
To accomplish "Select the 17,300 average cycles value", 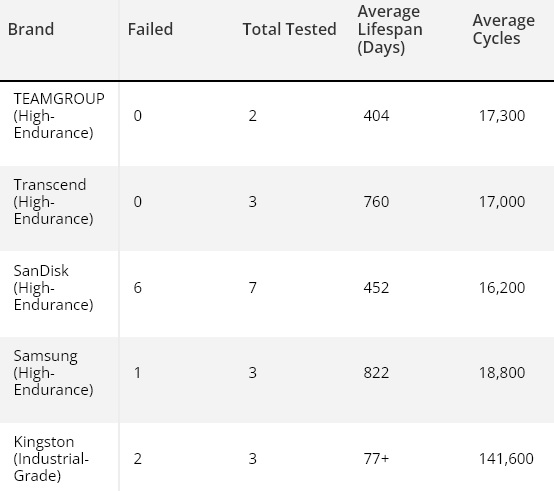I will 502,116.
